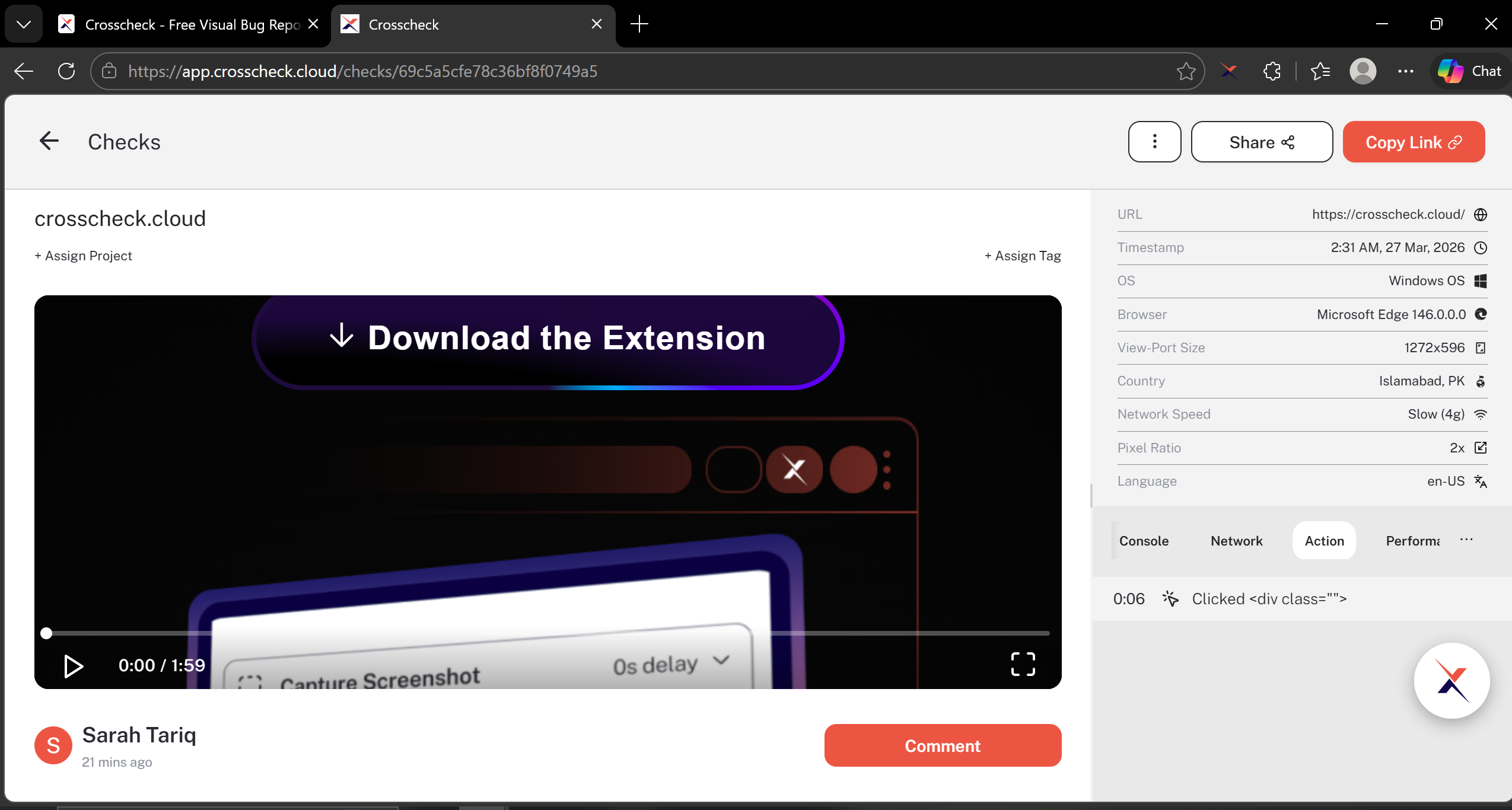The height and width of the screenshot is (810, 1512).
Task: Open browser Extensions puzzle icon
Action: click(x=1272, y=71)
